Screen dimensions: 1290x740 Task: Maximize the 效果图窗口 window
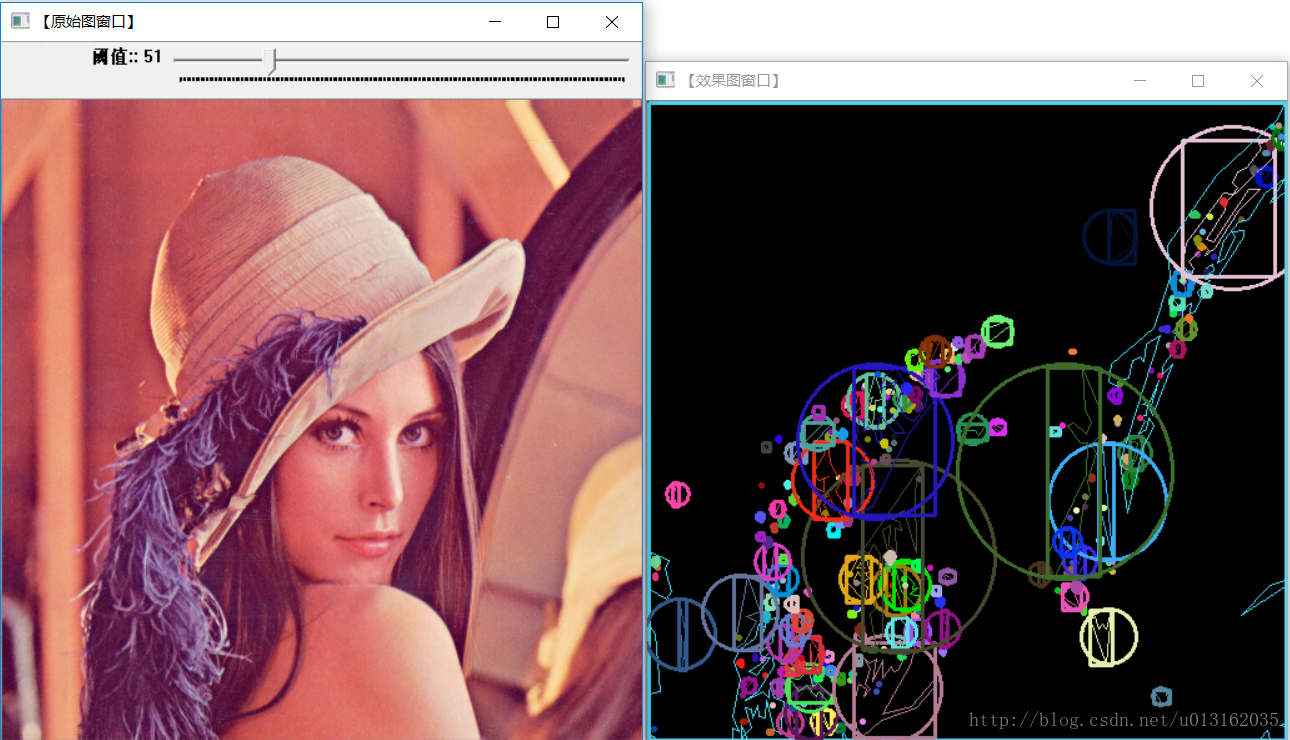coord(1198,81)
